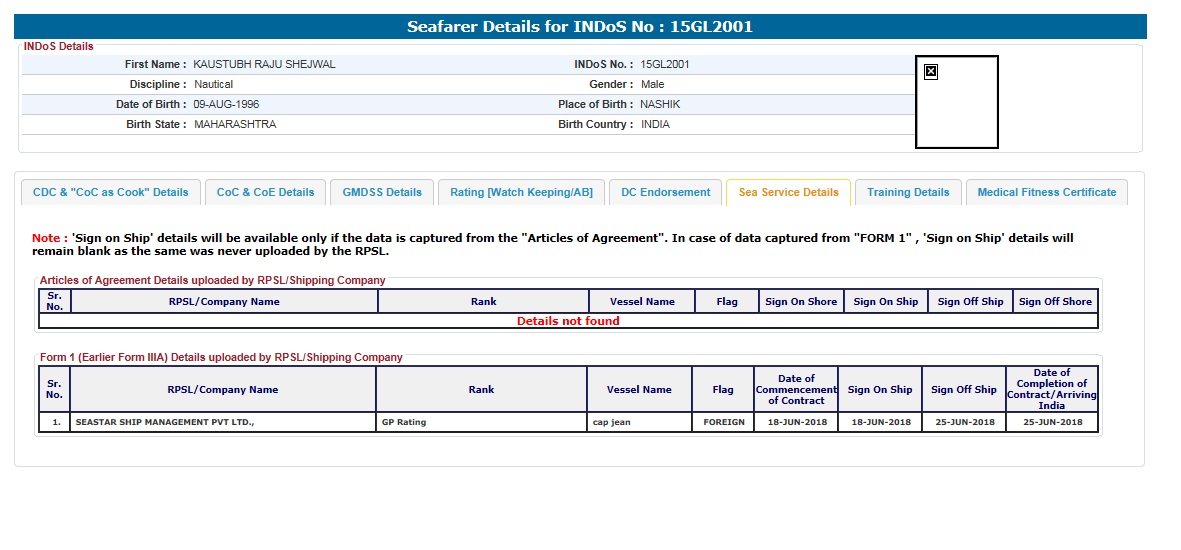Open the CDC & "CoC as Cook" Details tab
This screenshot has width=1181, height=550.
pos(110,192)
